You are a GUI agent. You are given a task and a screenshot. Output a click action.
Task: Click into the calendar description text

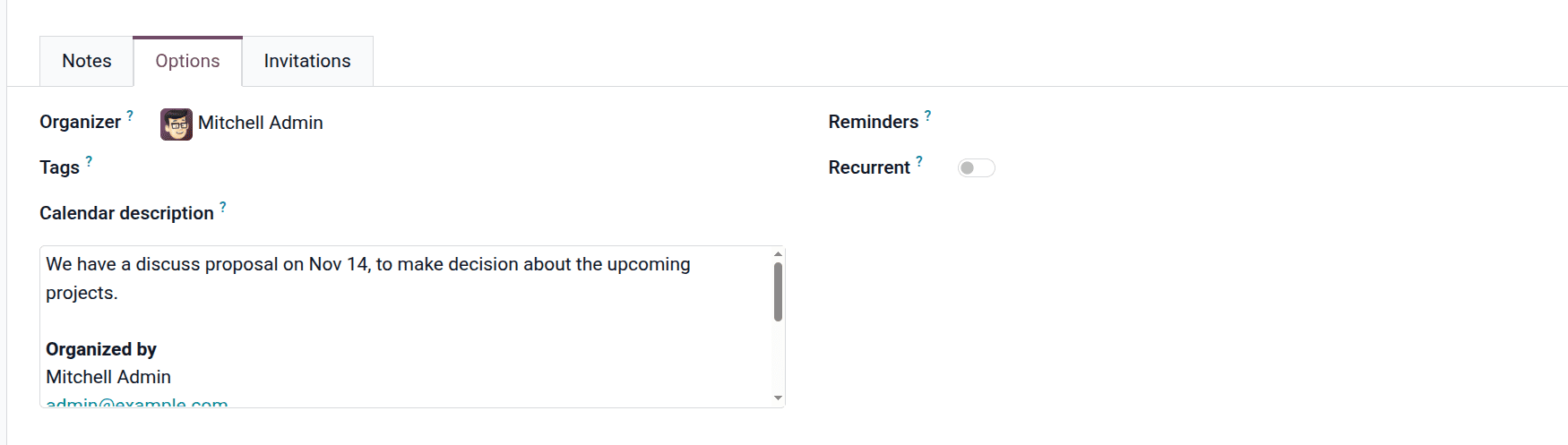click(367, 265)
